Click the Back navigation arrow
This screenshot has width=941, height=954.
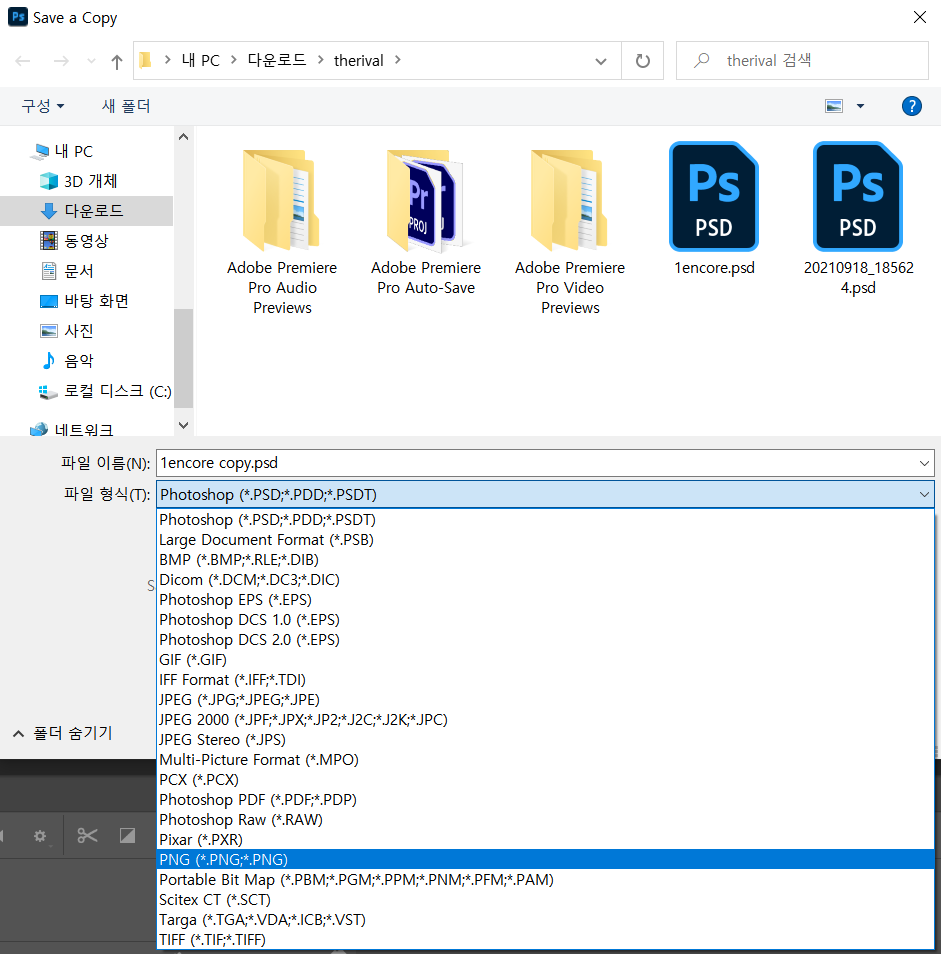pyautogui.click(x=23, y=61)
